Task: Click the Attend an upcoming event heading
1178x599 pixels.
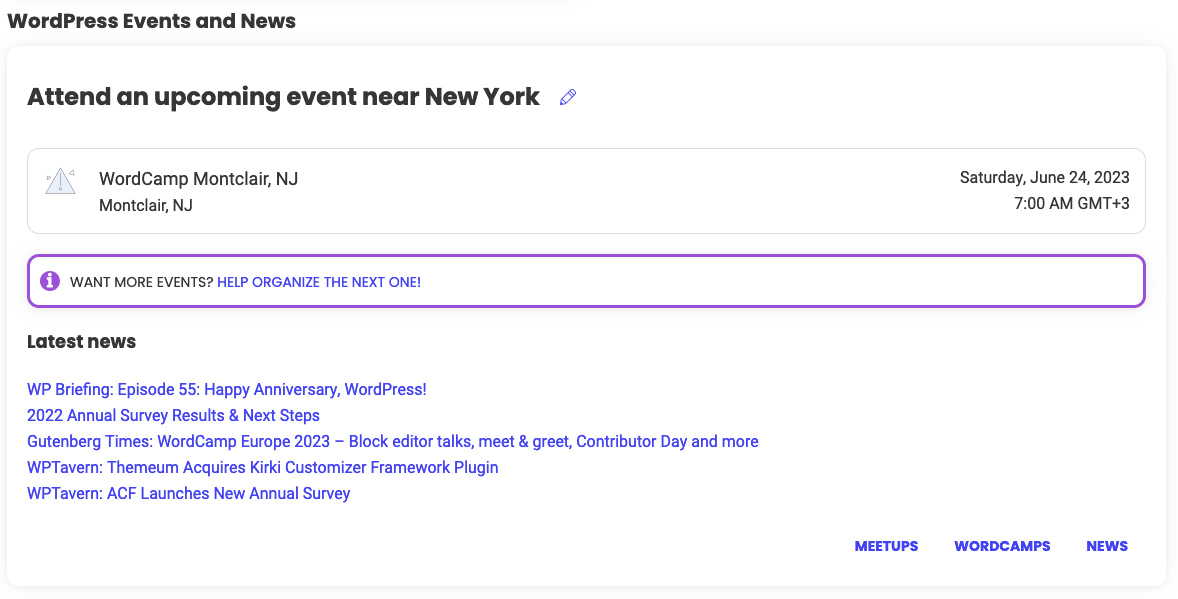Action: click(x=283, y=97)
